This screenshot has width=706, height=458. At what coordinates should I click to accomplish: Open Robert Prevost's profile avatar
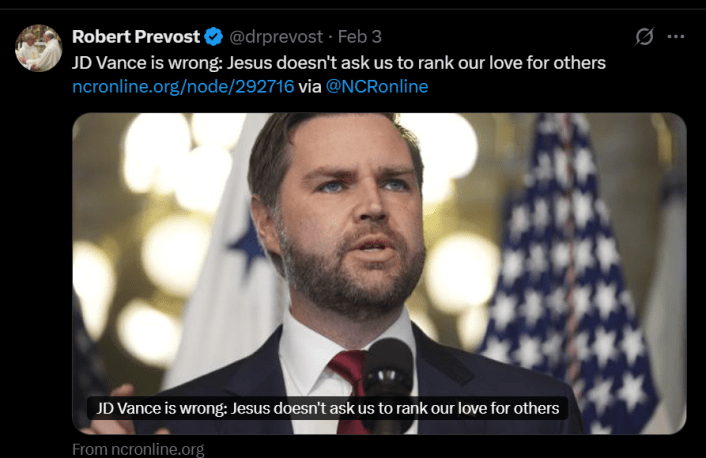click(39, 48)
